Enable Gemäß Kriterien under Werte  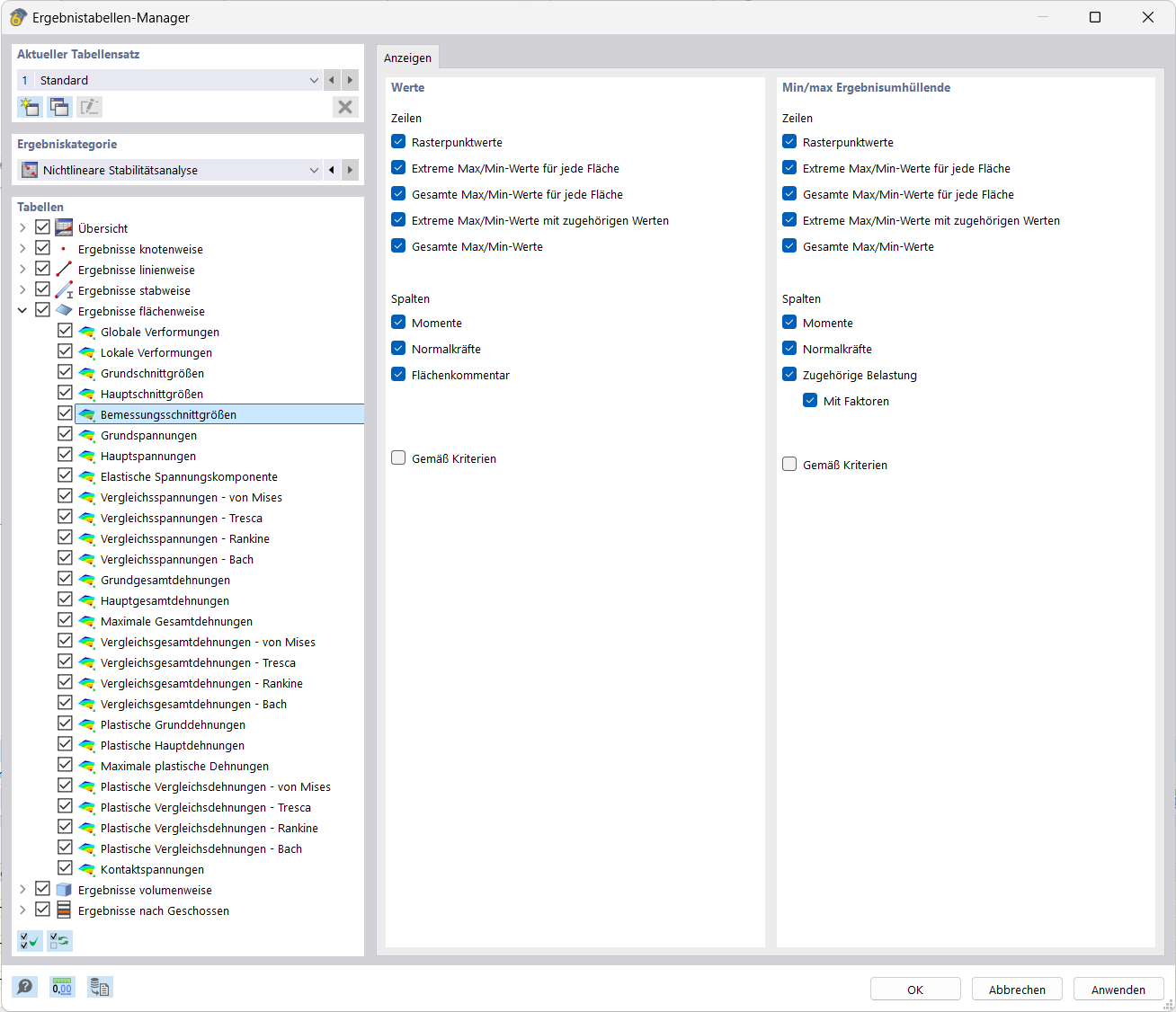click(x=398, y=457)
